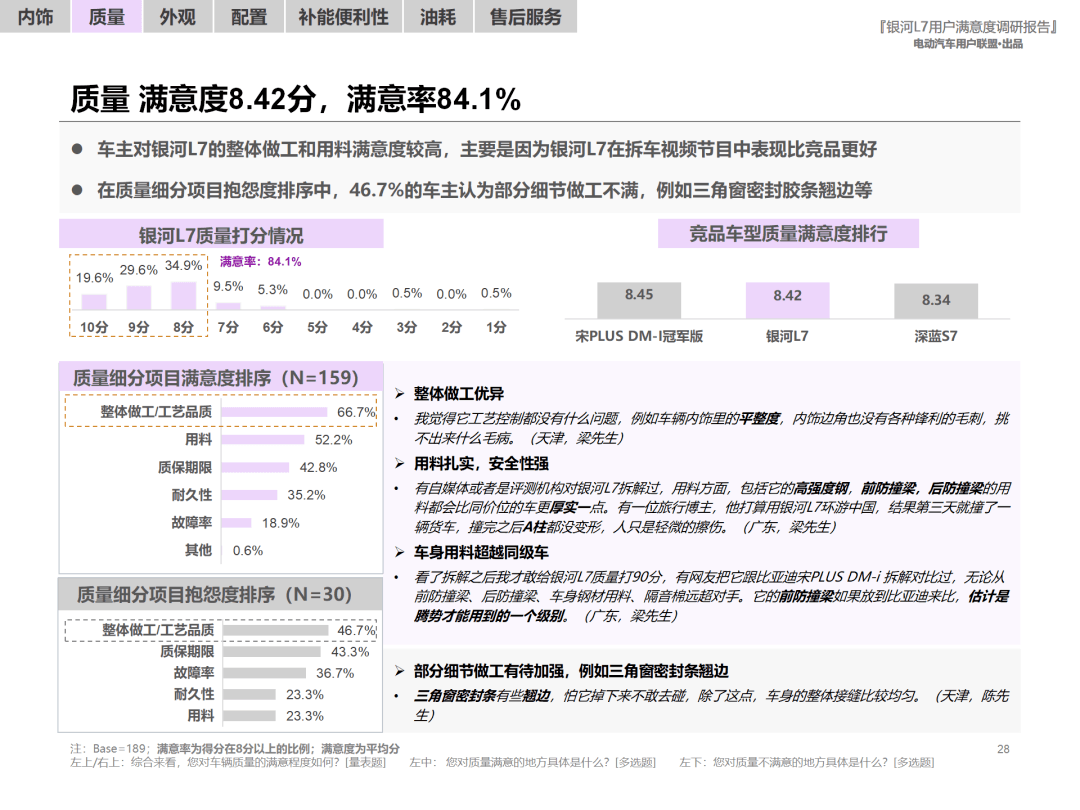Click the 整体做工/工艺品质 66.7% bar

pyautogui.click(x=274, y=412)
